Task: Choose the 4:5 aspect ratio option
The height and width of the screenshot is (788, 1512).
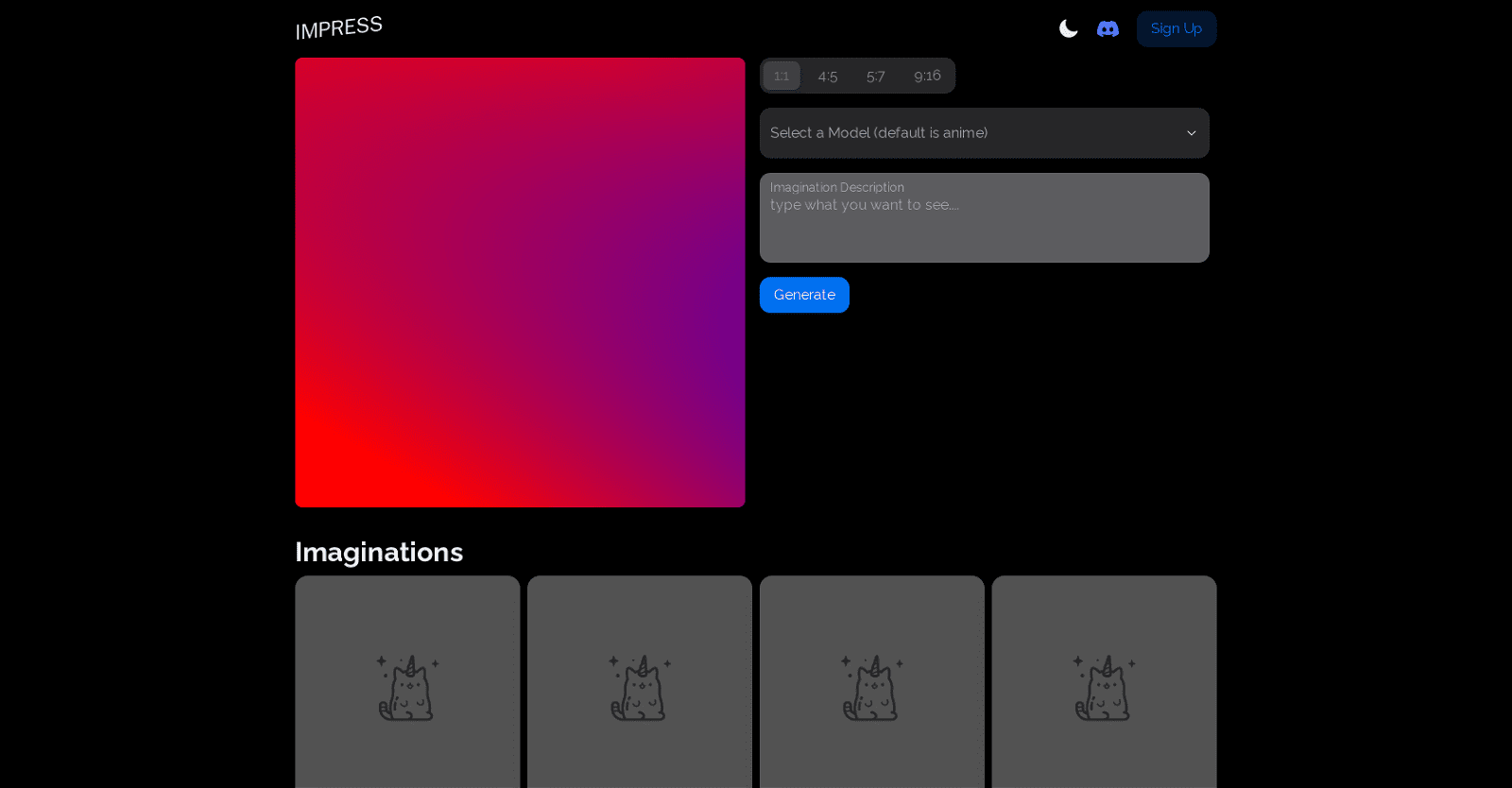Action: tap(828, 77)
